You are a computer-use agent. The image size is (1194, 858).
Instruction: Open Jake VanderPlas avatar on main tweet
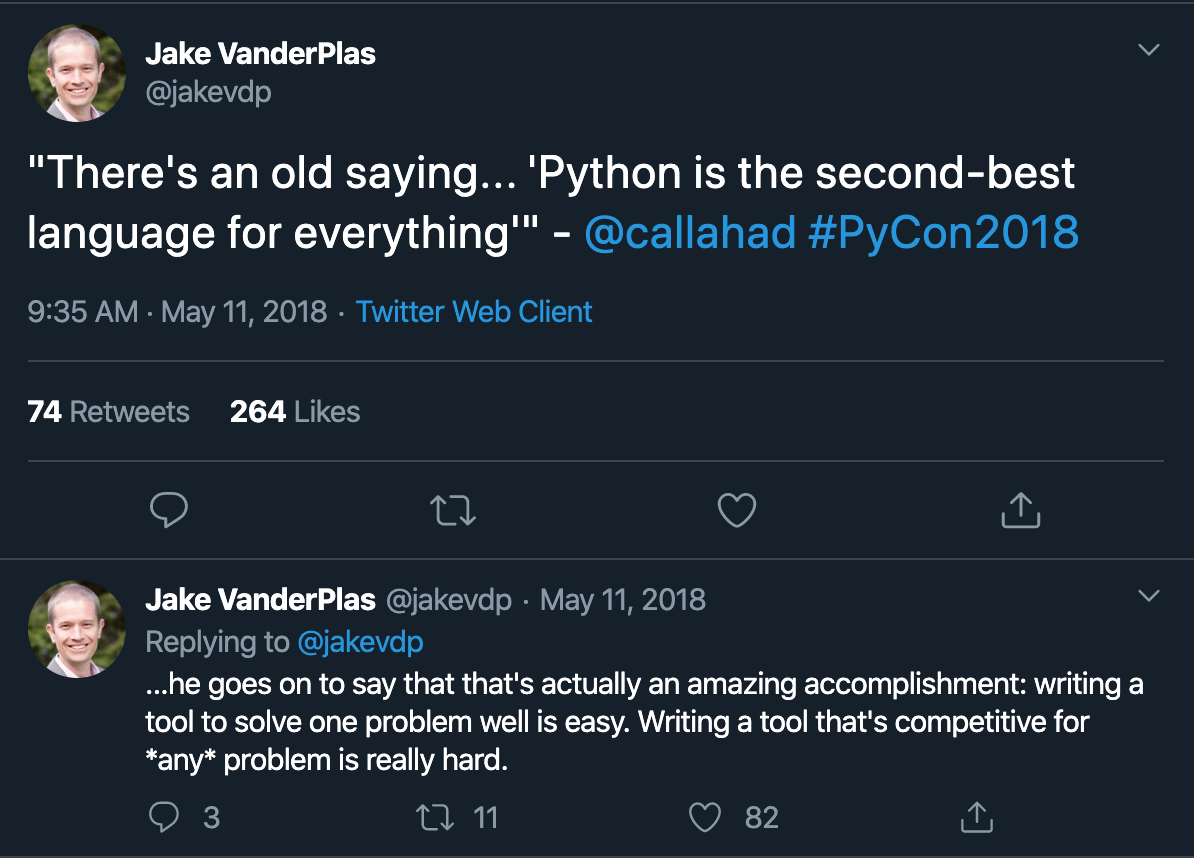tap(76, 73)
